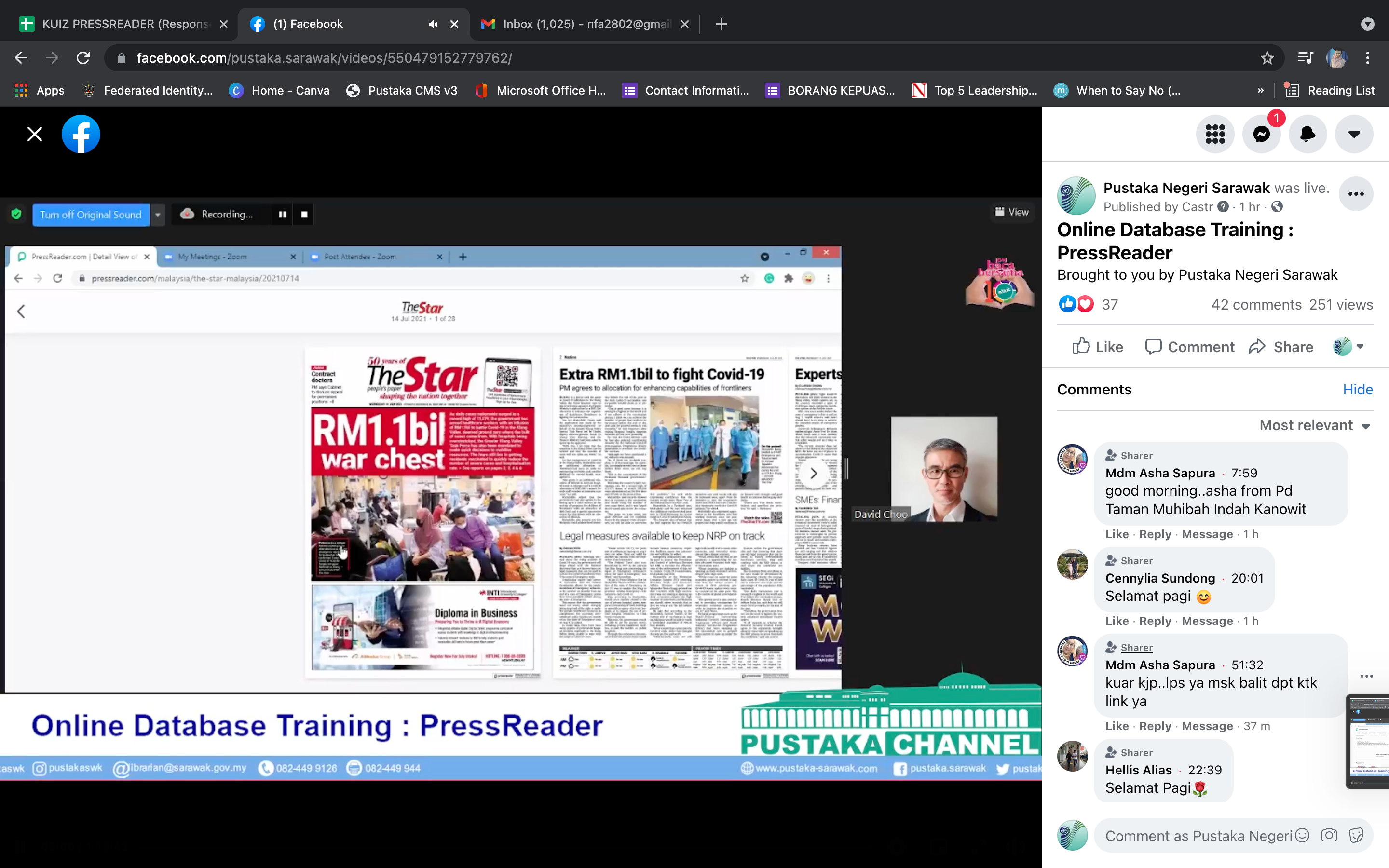Open the Zoom View layout menu
Viewport: 1389px width, 868px height.
pyautogui.click(x=1011, y=212)
